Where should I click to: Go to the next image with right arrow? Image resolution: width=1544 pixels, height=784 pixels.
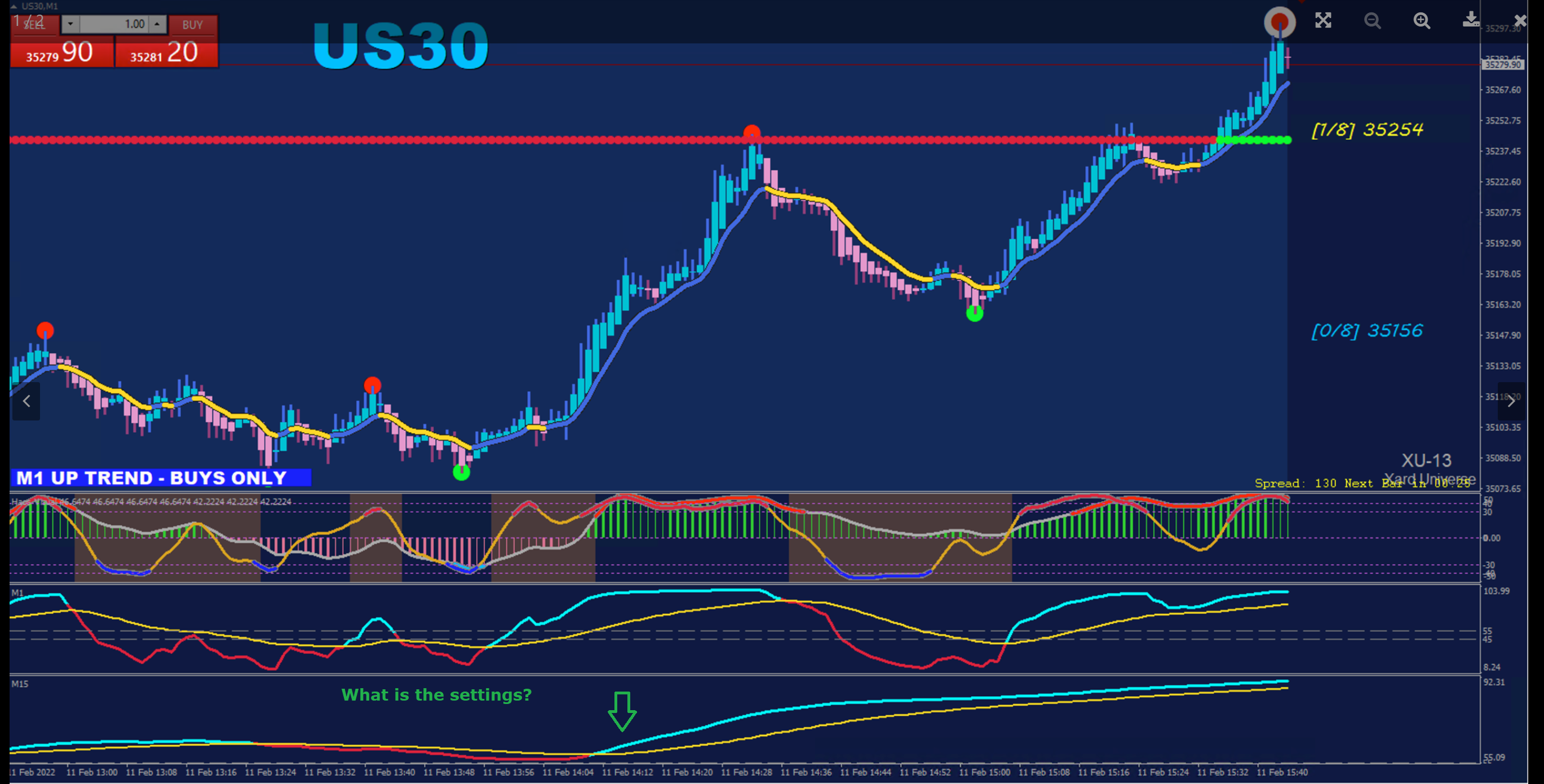[1511, 401]
